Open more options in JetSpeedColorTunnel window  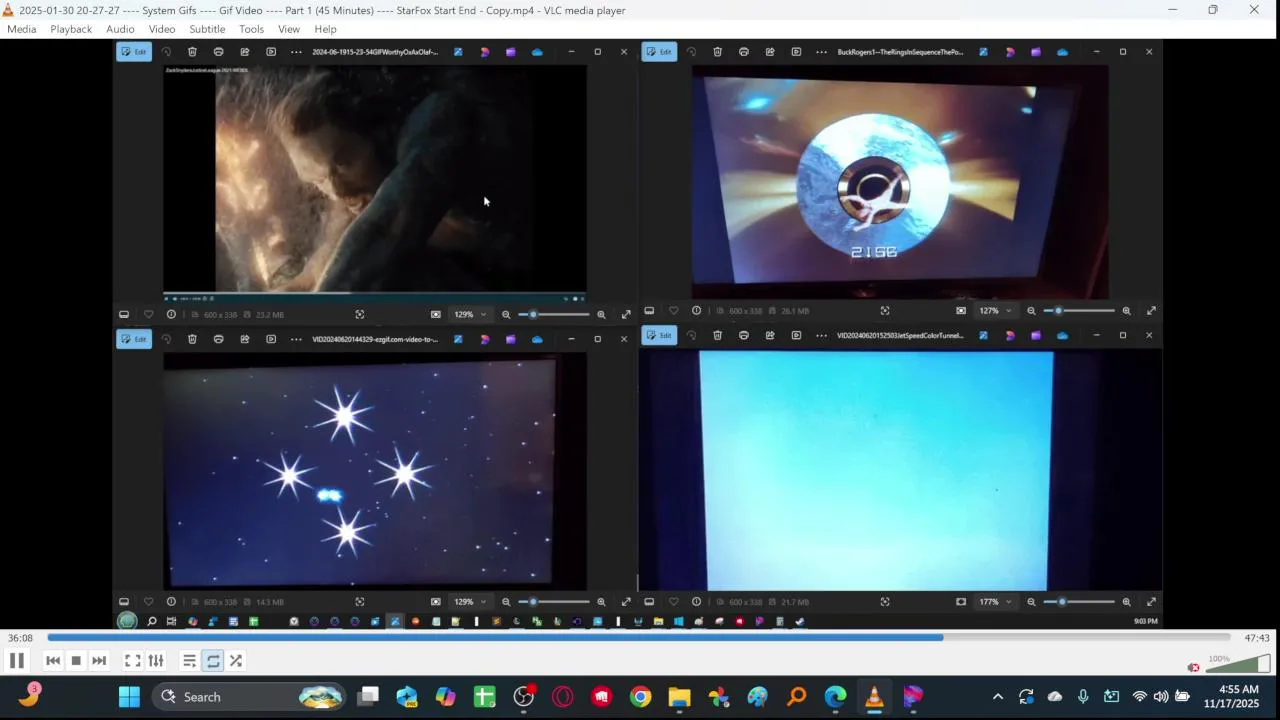[821, 336]
